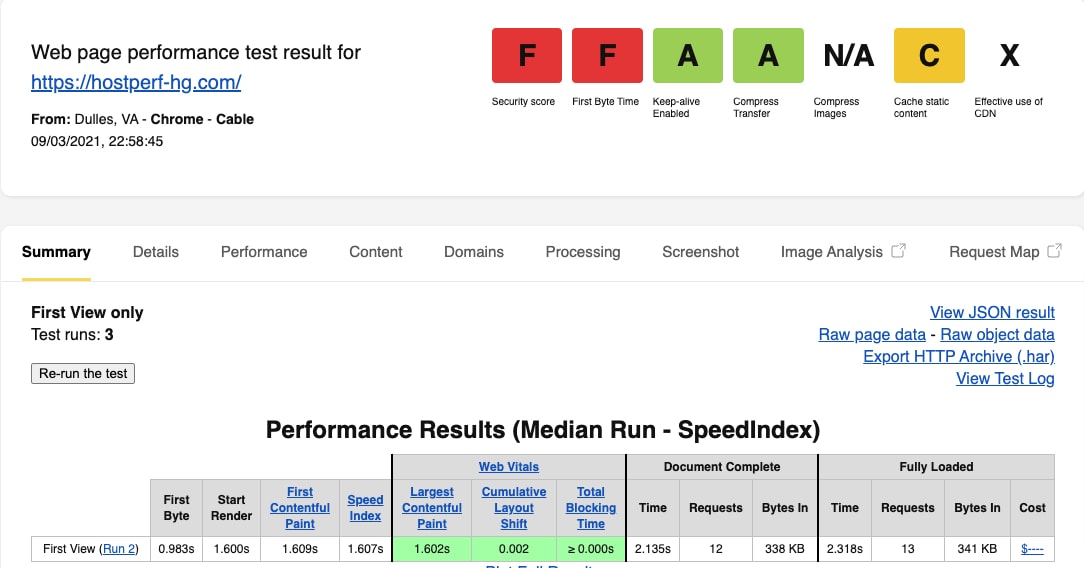This screenshot has height=568, width=1084.
Task: Open the Image Analysis tab
Action: [832, 252]
